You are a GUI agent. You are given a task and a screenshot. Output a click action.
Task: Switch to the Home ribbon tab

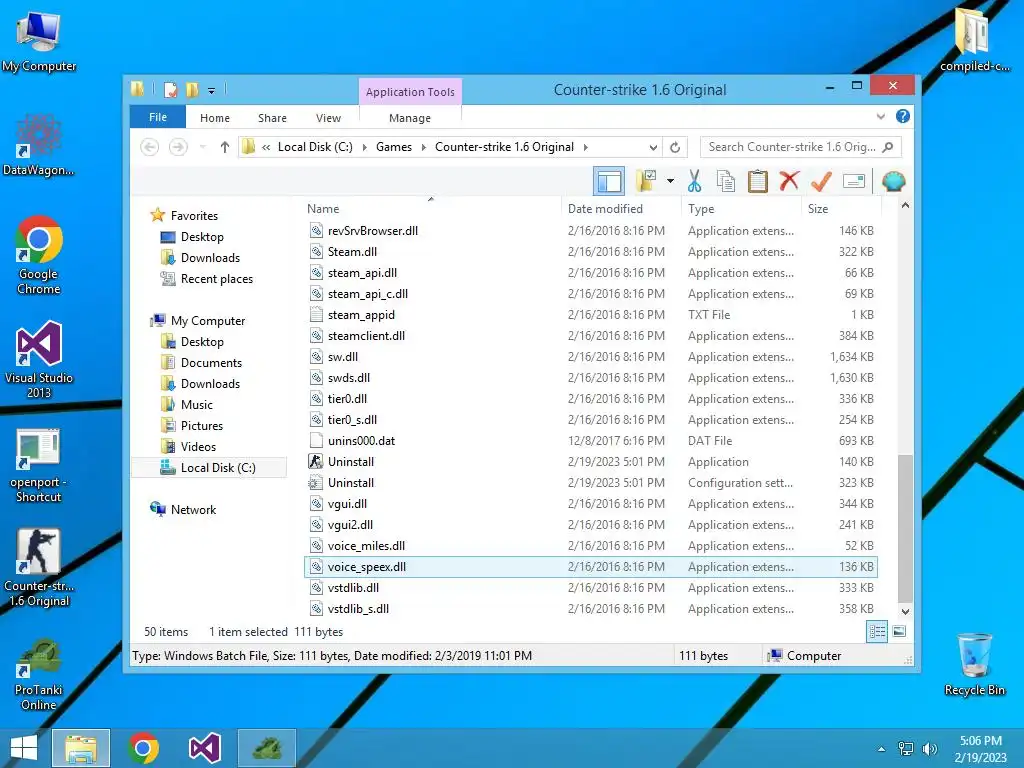click(215, 118)
